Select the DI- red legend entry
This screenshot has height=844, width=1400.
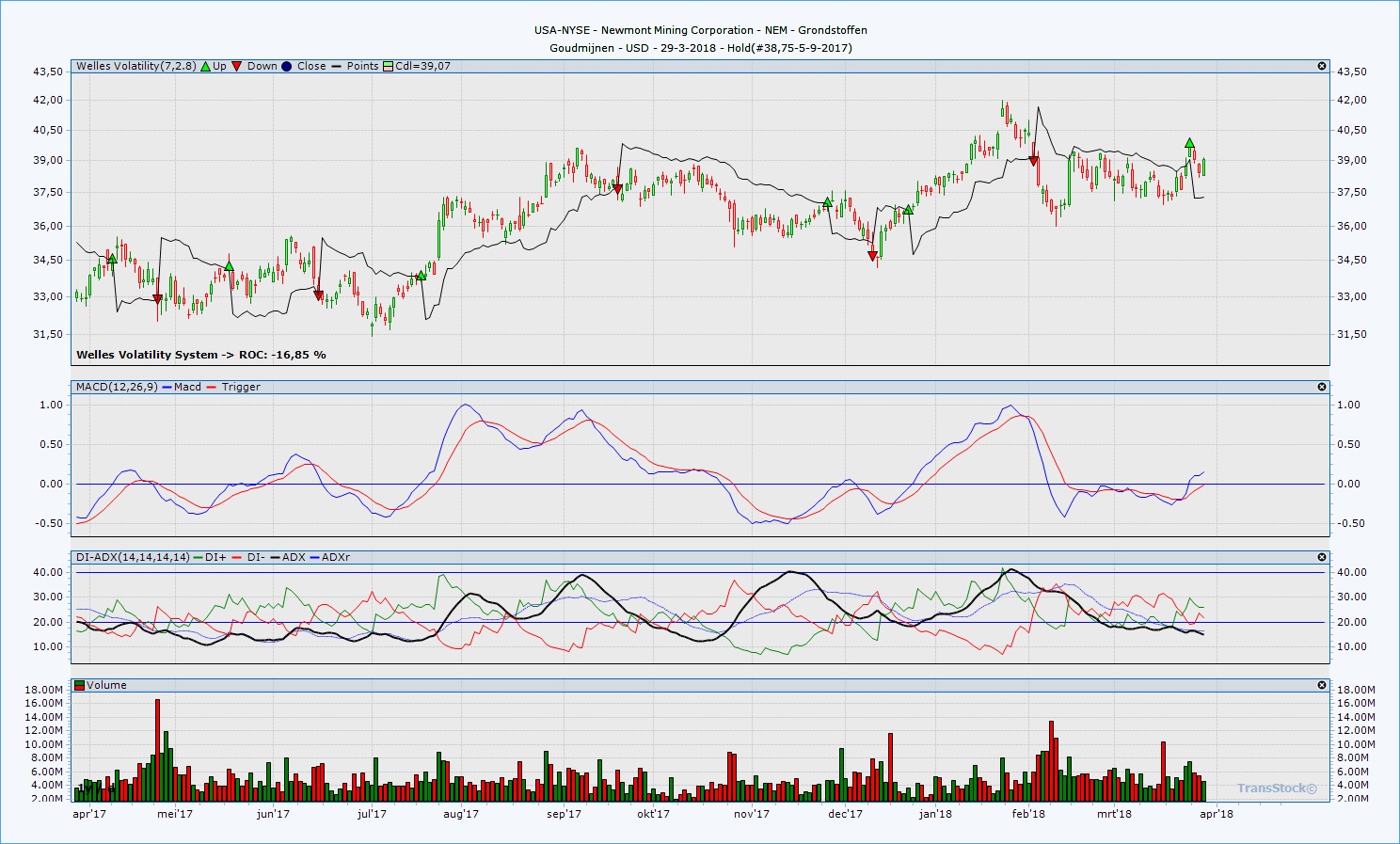248,557
